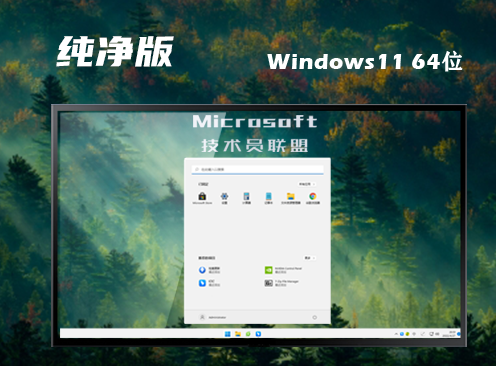Click the Start menu search box
Screen dimensions: 496x366
click(x=257, y=169)
